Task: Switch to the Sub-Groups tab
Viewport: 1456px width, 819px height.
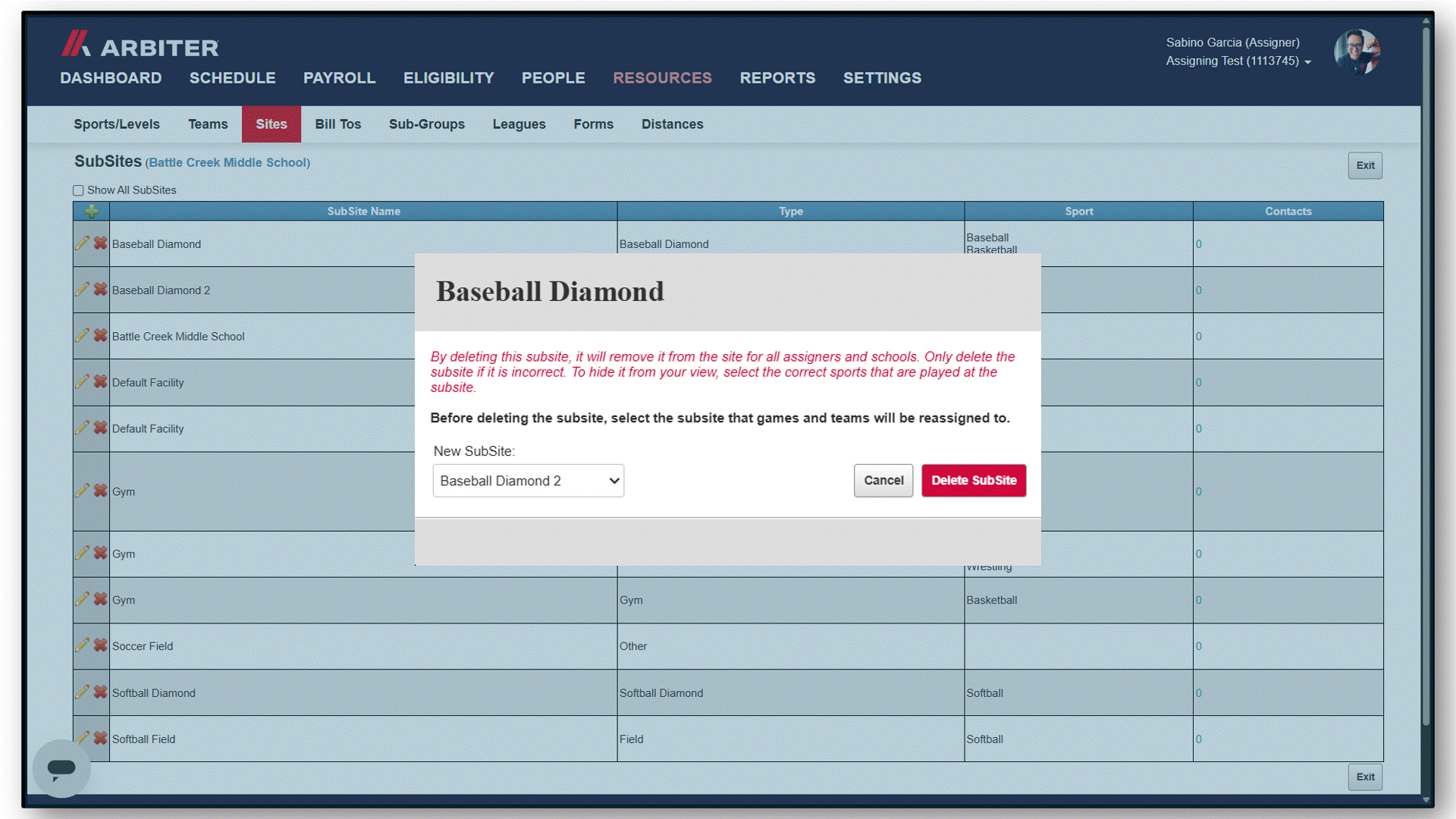Action: click(427, 124)
